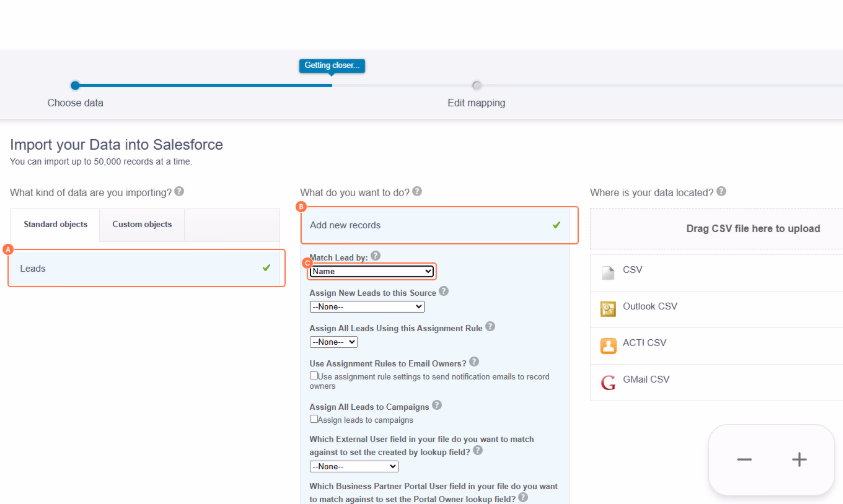Click the CSV file icon
Image resolution: width=843 pixels, height=504 pixels.
(x=608, y=273)
